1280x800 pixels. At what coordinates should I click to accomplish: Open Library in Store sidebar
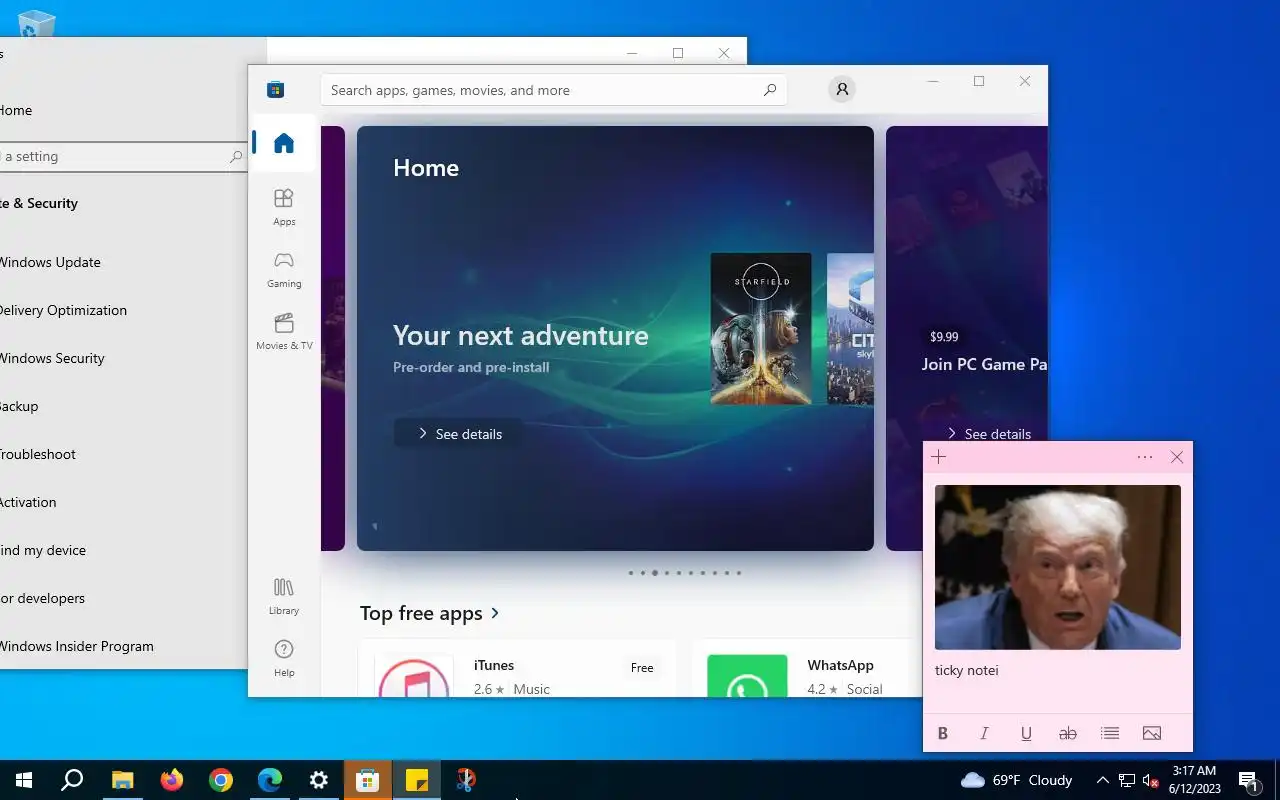(284, 596)
